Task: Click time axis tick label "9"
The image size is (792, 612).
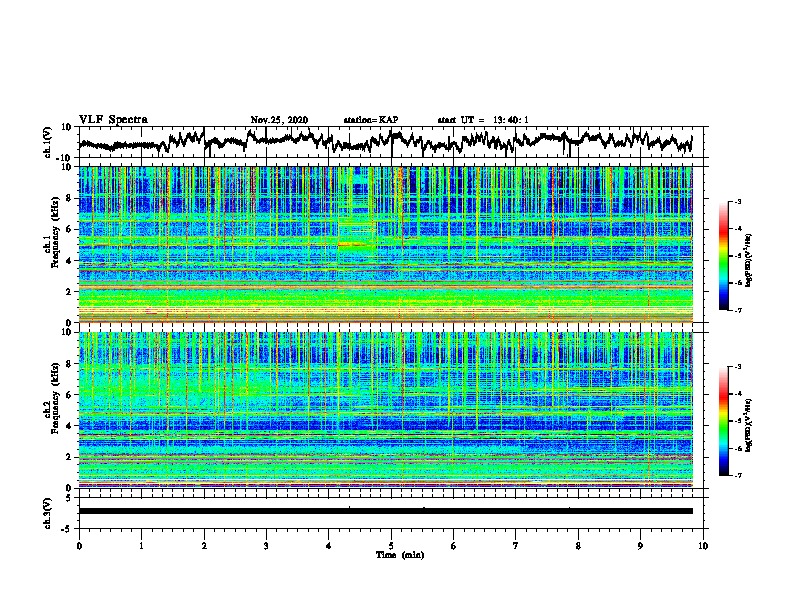Action: (x=640, y=546)
